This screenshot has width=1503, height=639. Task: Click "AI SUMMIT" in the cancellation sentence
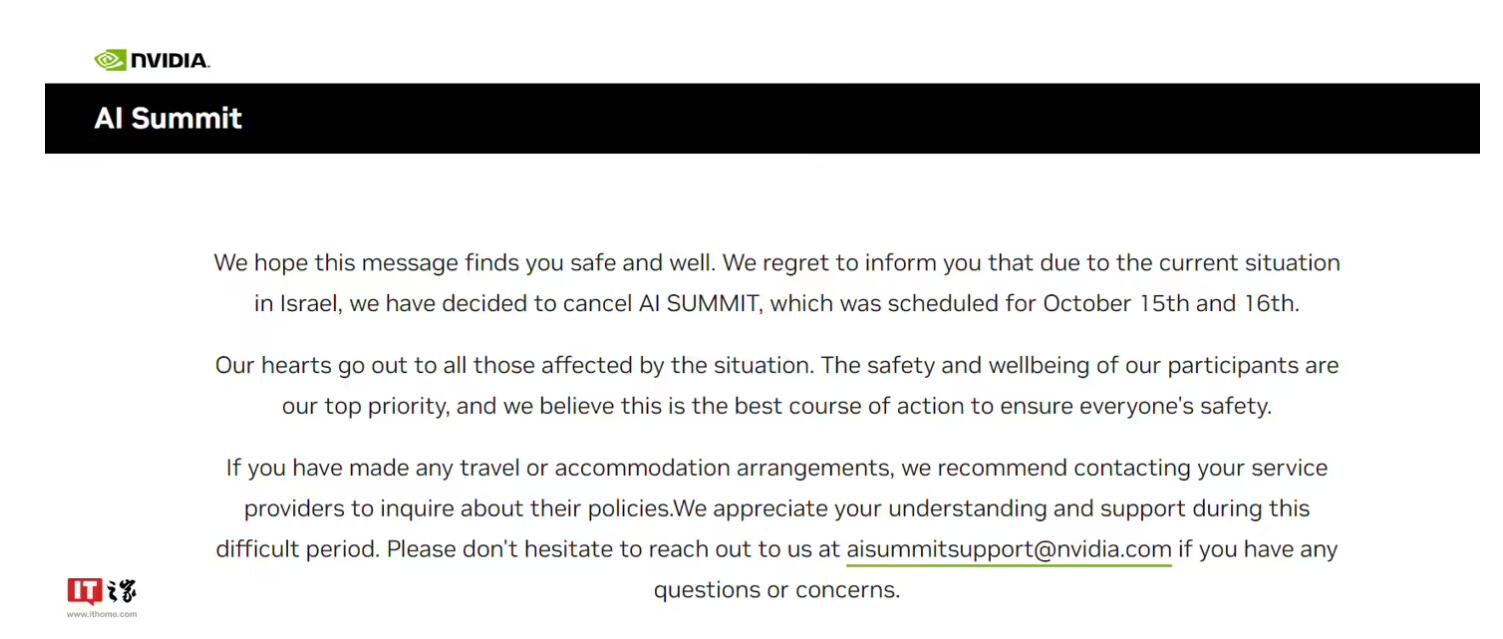tap(700, 304)
